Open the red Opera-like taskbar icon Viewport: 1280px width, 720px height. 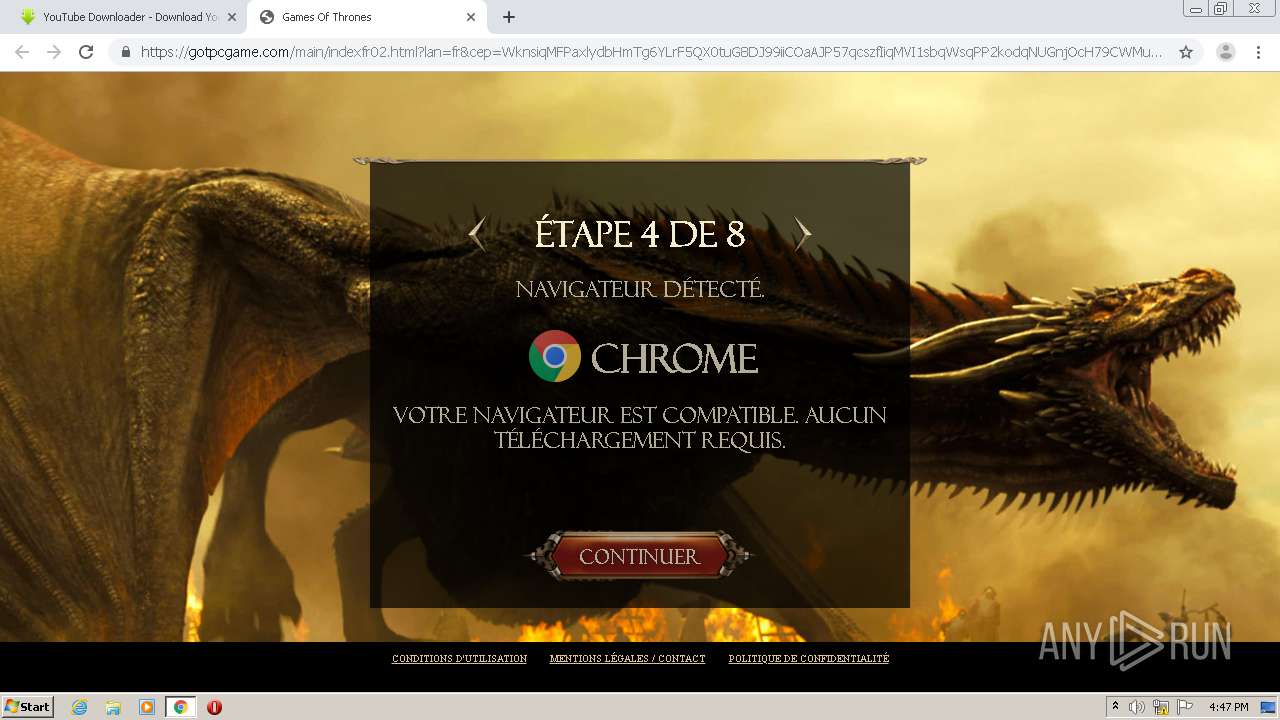click(214, 707)
